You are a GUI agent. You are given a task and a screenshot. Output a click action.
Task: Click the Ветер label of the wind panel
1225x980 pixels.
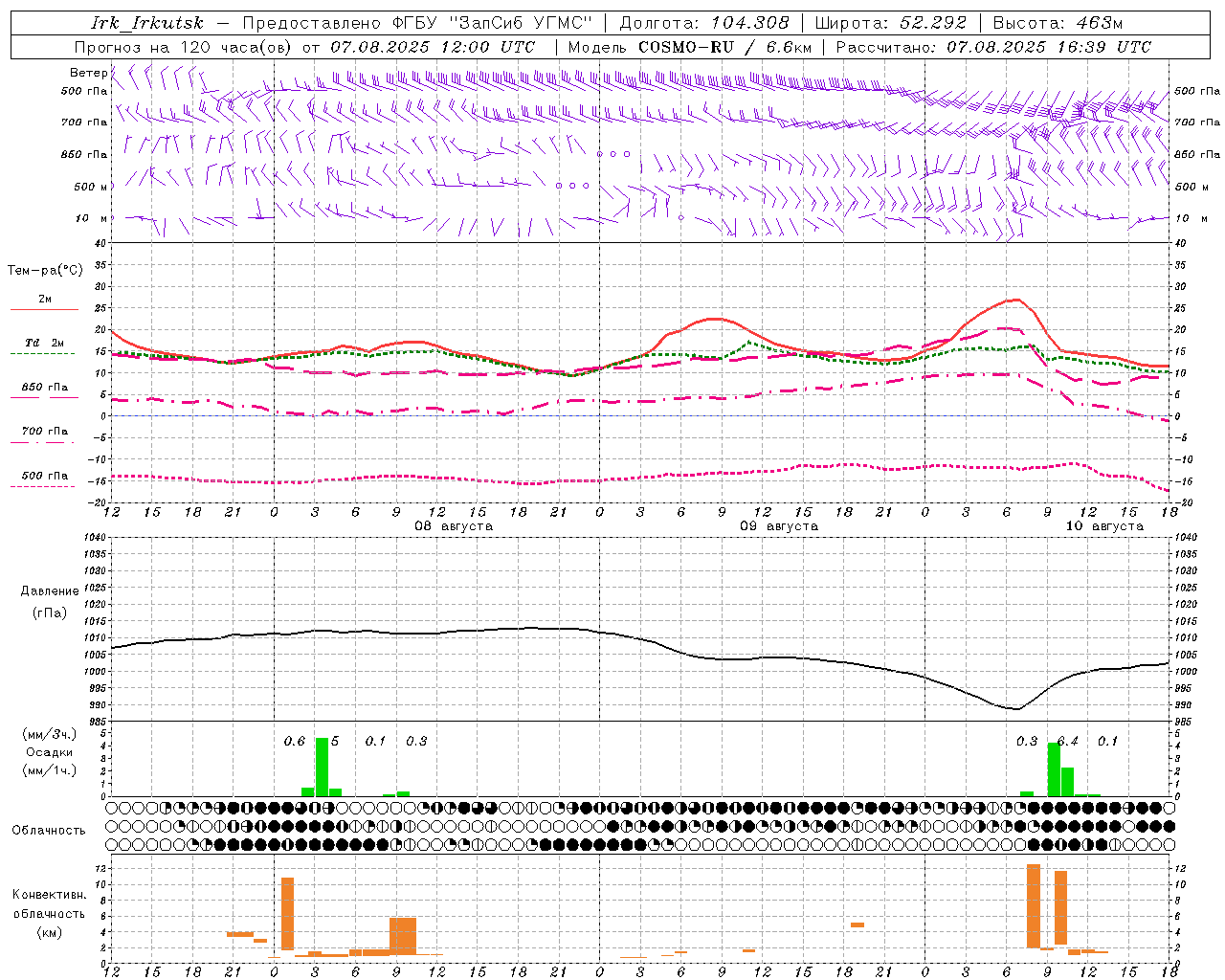[88, 73]
